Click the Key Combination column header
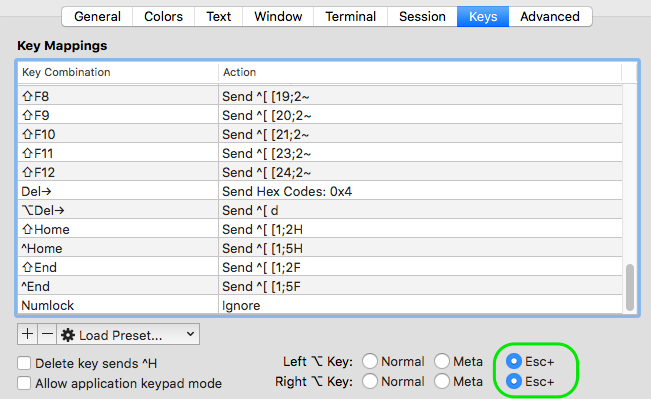The height and width of the screenshot is (399, 651). pos(118,72)
